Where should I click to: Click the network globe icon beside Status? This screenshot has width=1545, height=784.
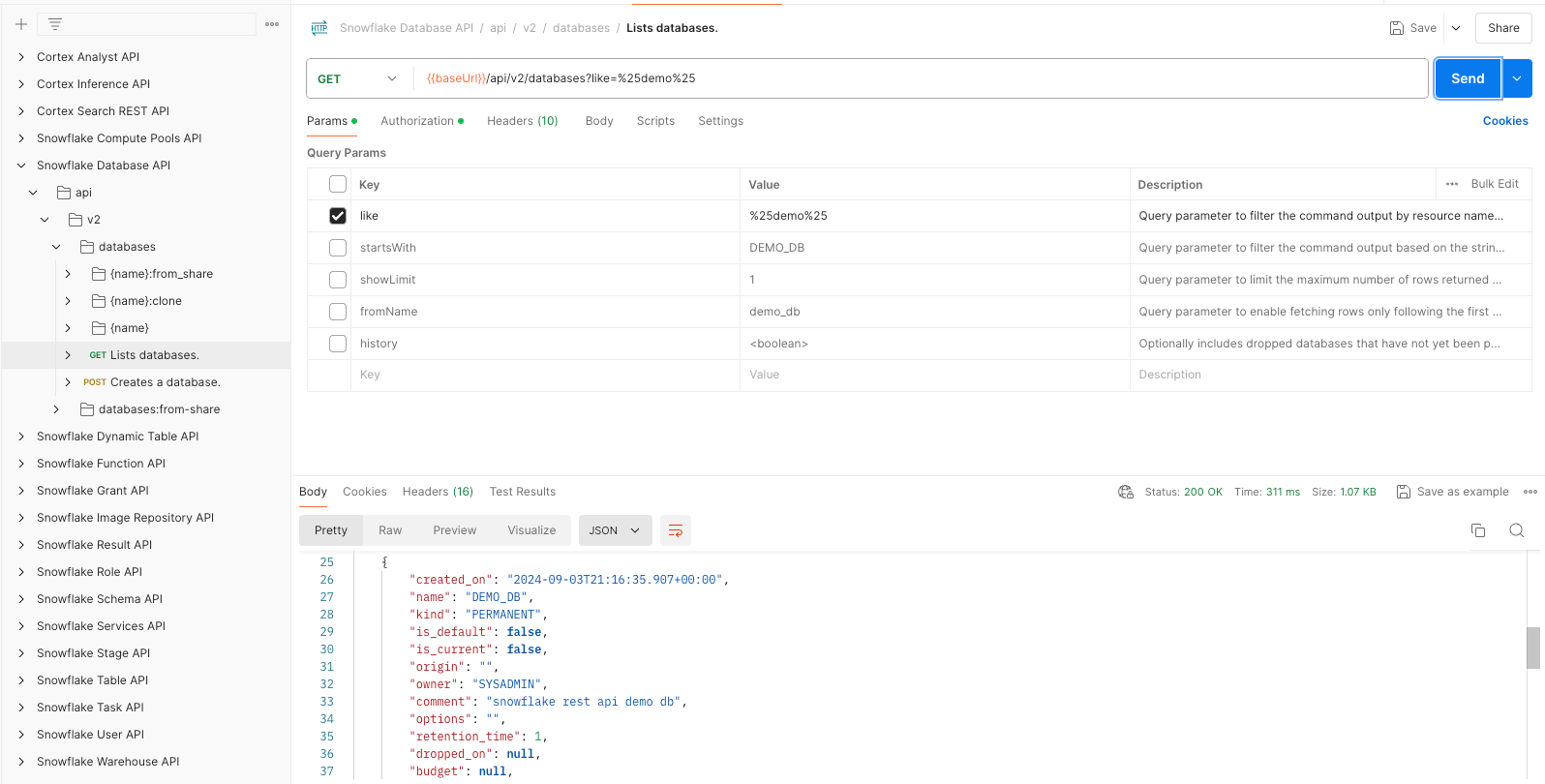pyautogui.click(x=1126, y=492)
